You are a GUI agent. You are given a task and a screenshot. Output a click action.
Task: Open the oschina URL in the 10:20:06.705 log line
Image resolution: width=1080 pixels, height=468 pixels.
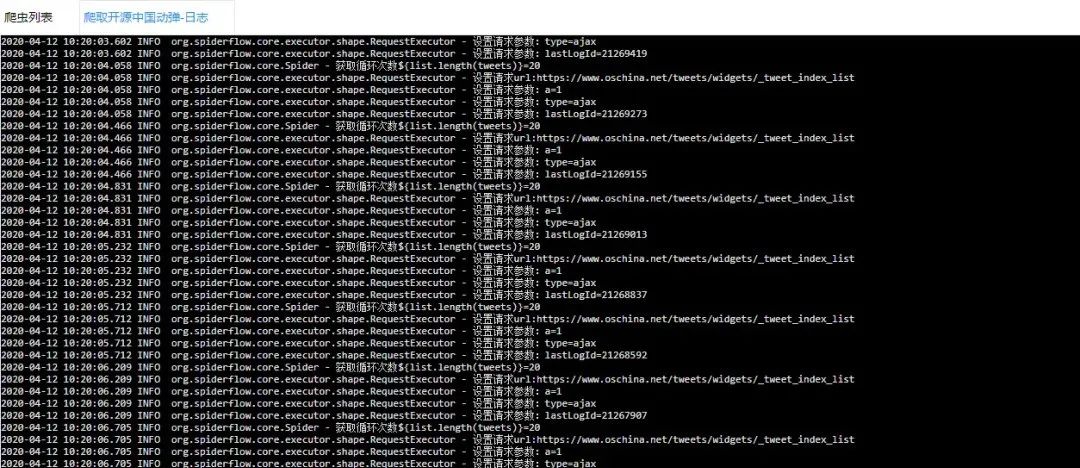tap(696, 440)
